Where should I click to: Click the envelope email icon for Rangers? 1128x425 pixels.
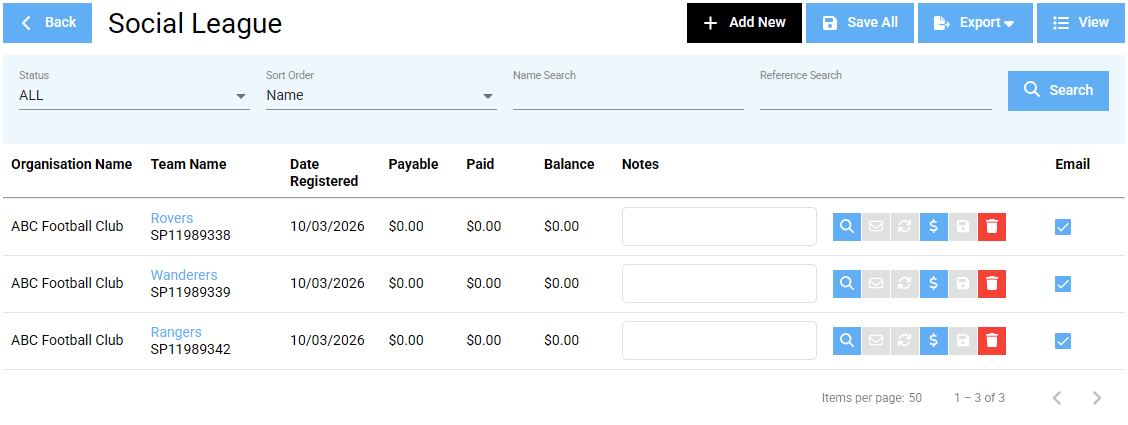coord(875,341)
